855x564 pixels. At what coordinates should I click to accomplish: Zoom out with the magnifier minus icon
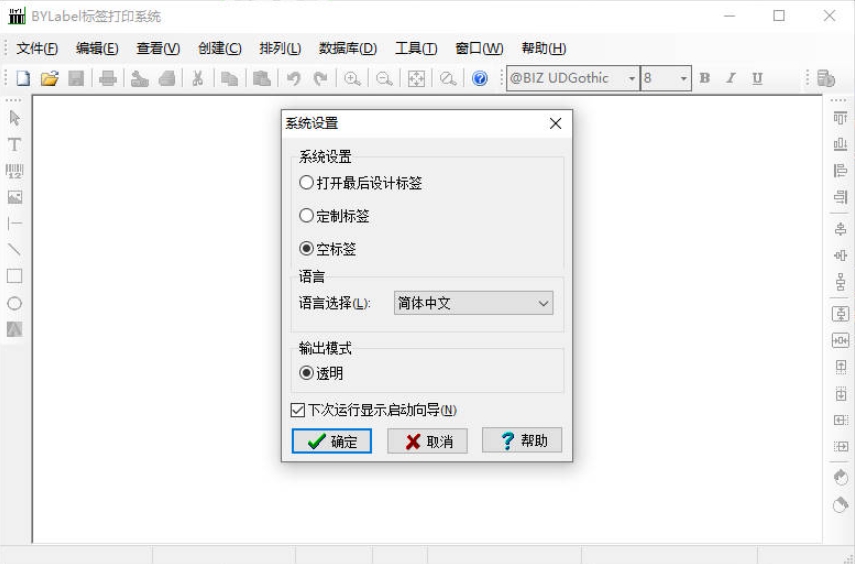click(x=384, y=79)
